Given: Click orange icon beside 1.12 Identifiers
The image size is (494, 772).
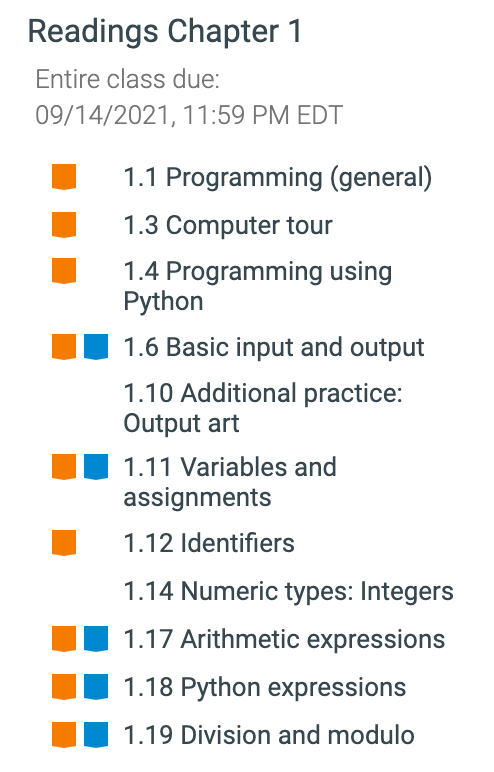Looking at the screenshot, I should [64, 543].
